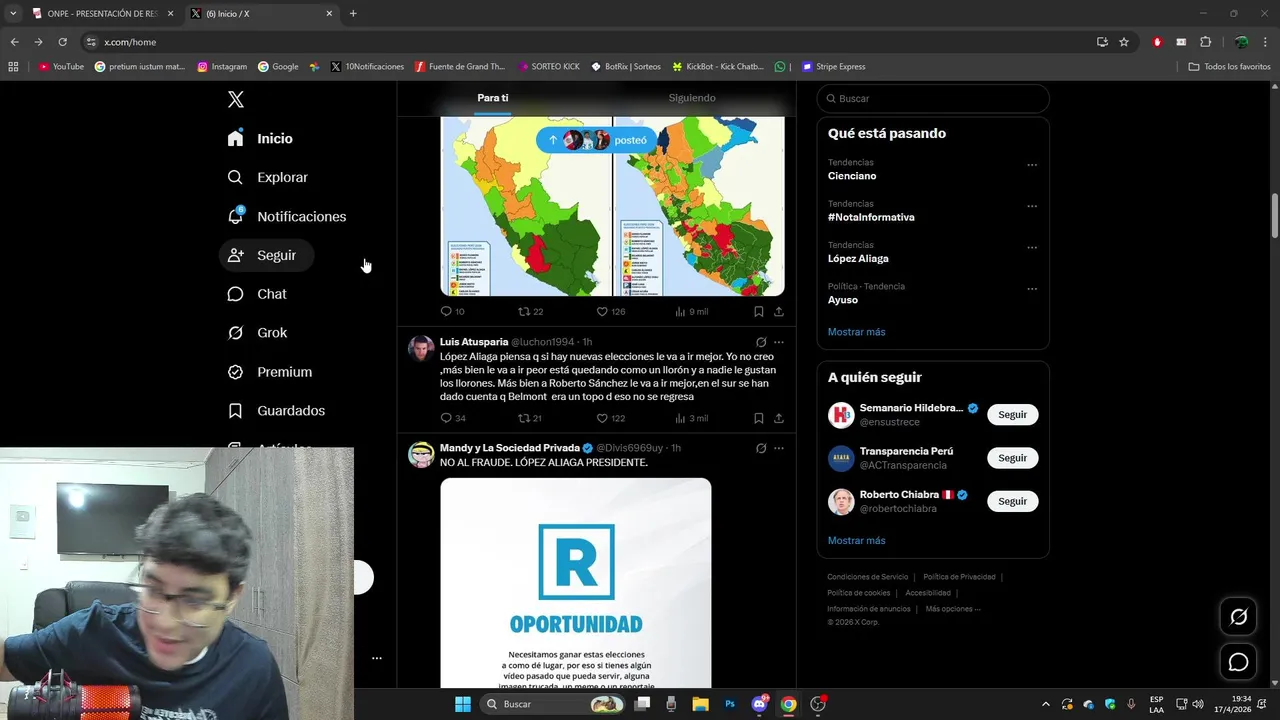This screenshot has height=720, width=1280.
Task: Open the floating chat messages button
Action: [x=1238, y=662]
